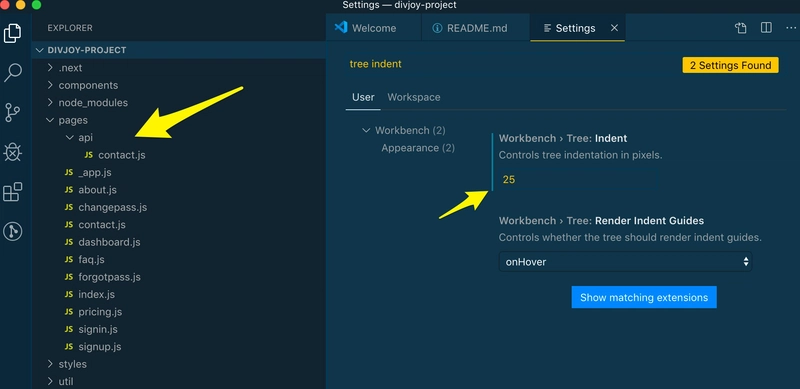The width and height of the screenshot is (800, 389).
Task: Collapse the api folder
Action: 179,137
